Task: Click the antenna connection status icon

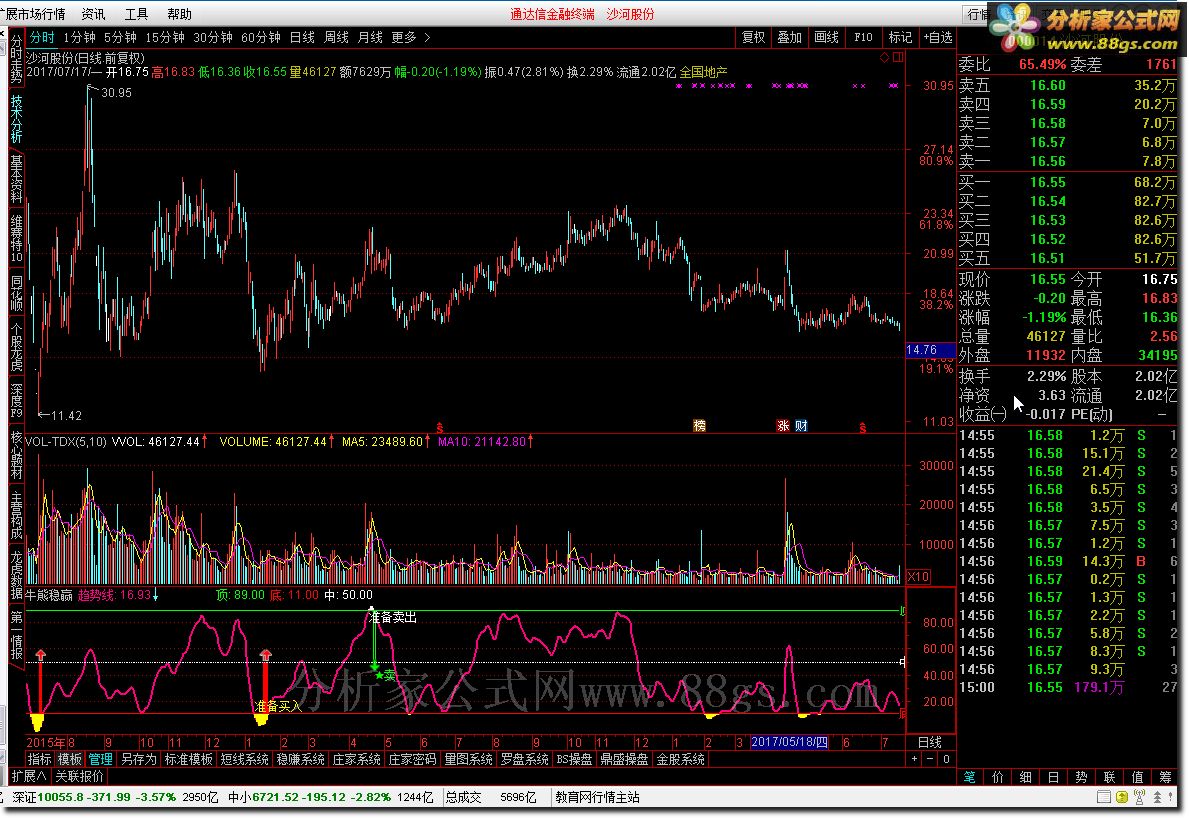Action: point(1139,797)
